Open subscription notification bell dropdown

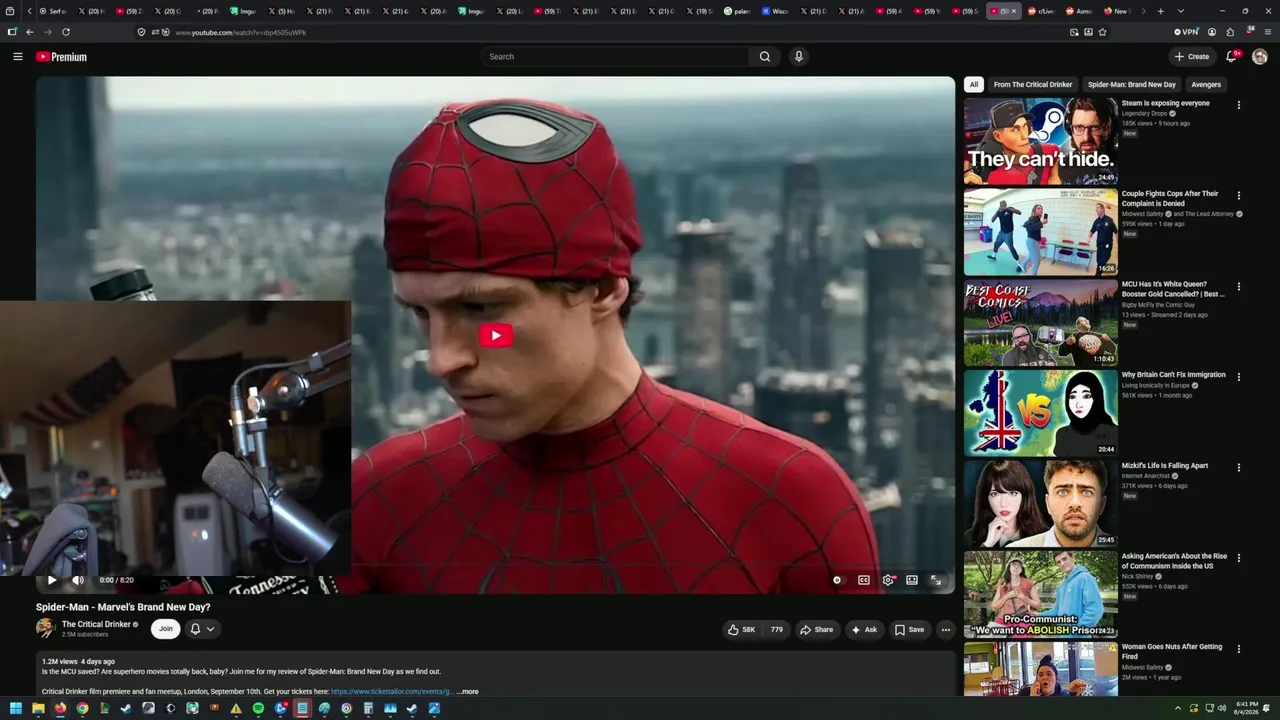click(x=202, y=629)
